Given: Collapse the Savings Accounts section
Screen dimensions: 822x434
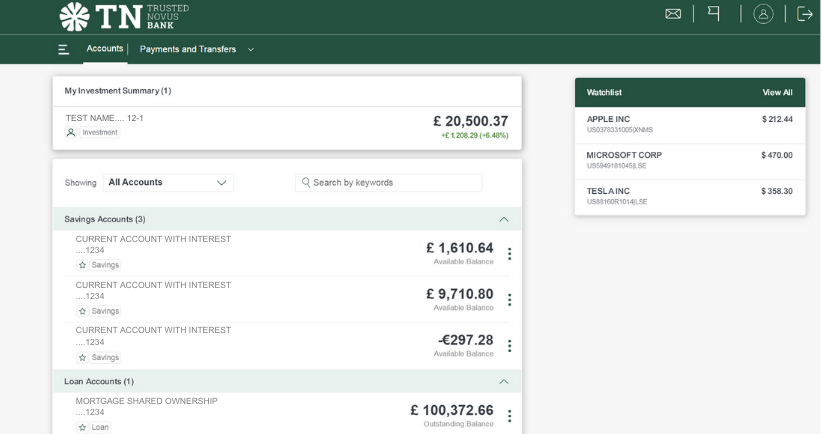Looking at the screenshot, I should [503, 219].
